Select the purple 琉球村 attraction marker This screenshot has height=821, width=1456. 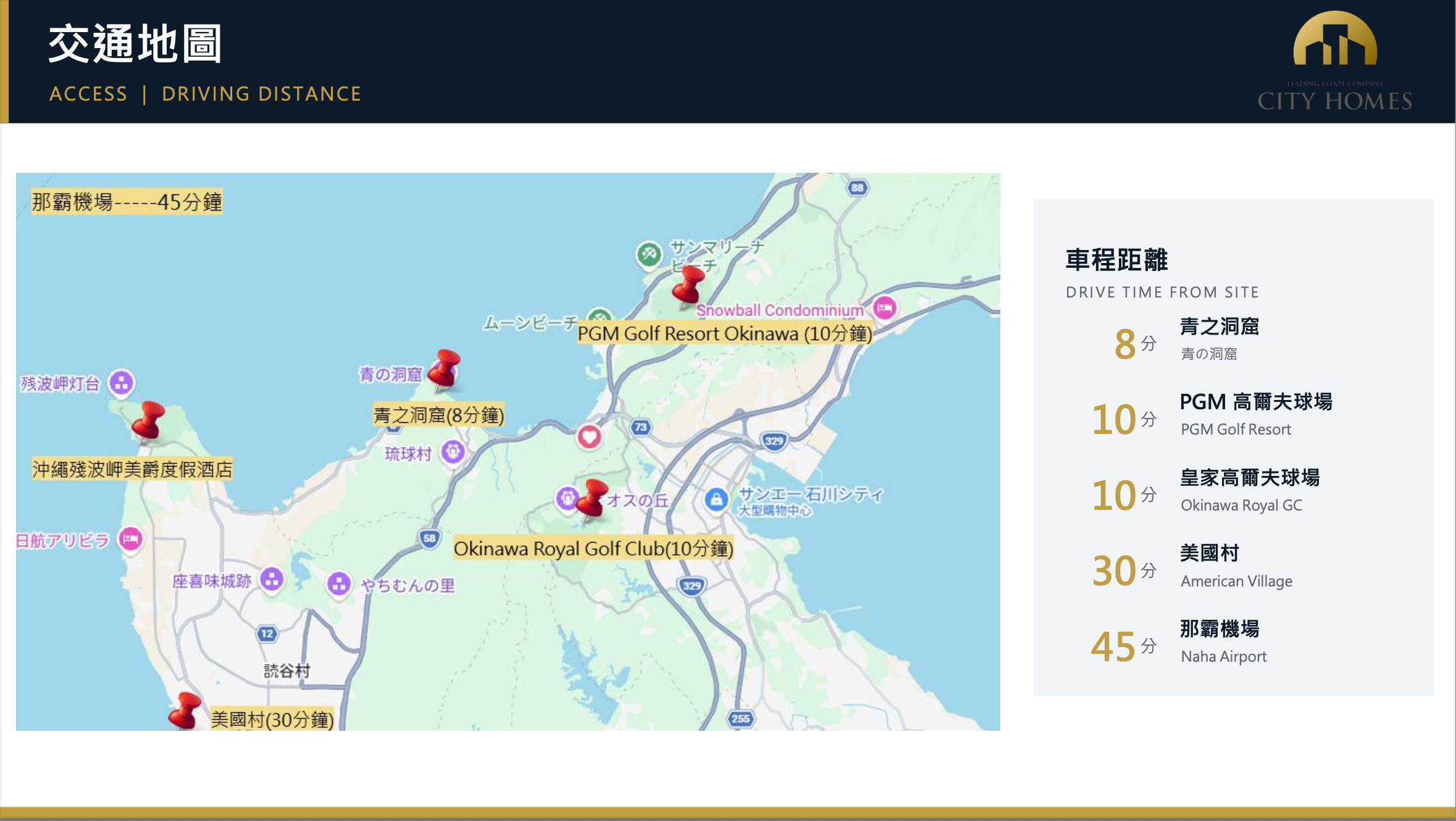453,452
